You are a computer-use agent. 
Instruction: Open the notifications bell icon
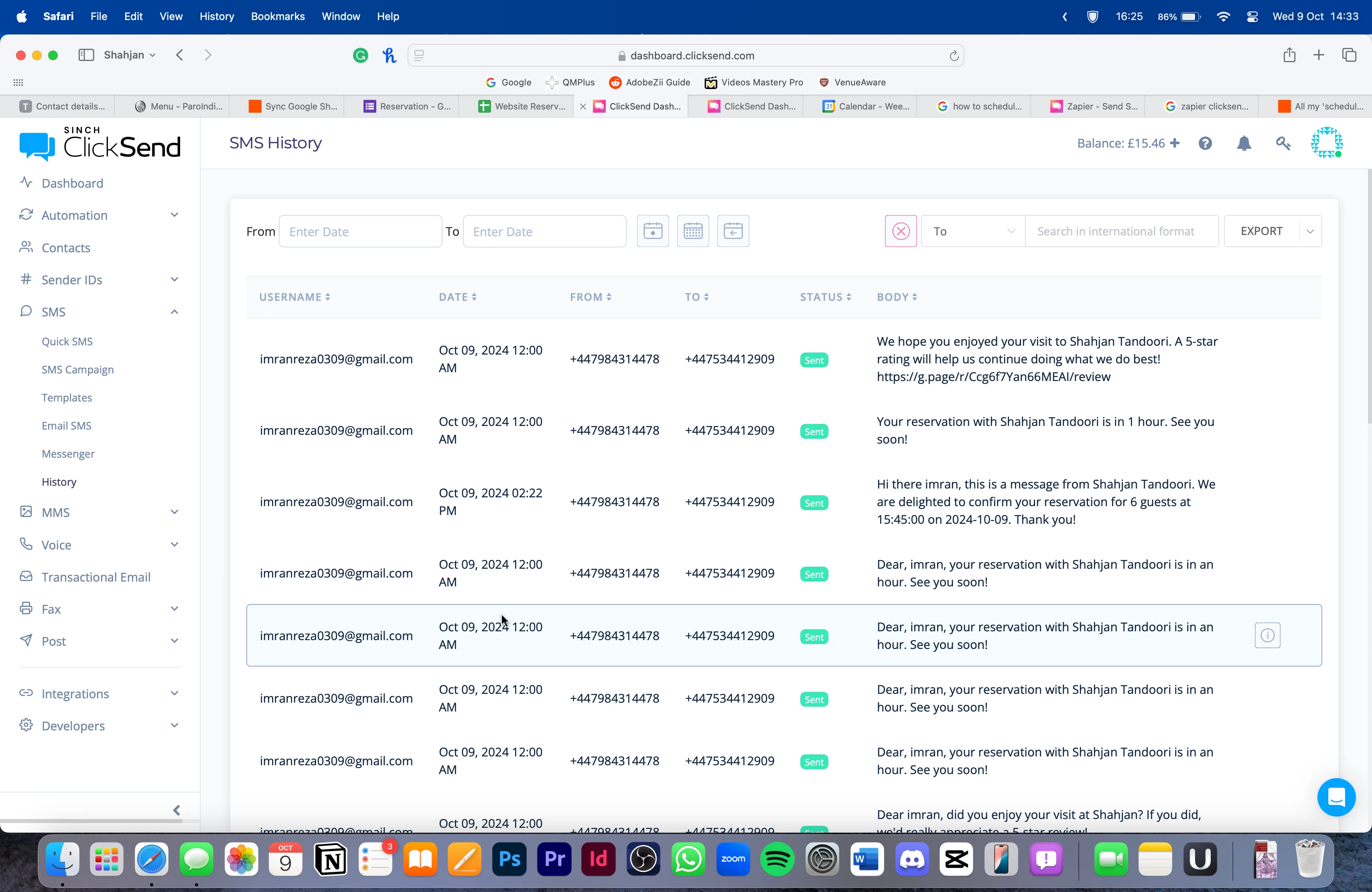(1244, 144)
